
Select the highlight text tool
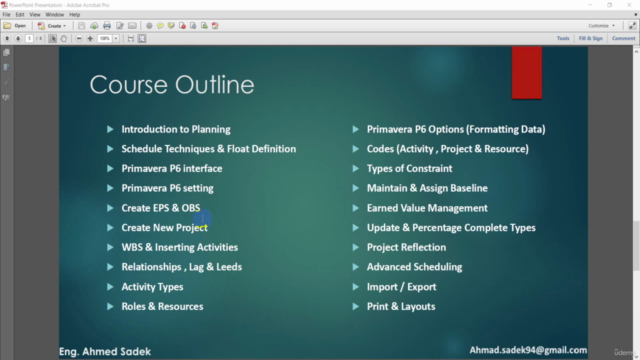171,26
